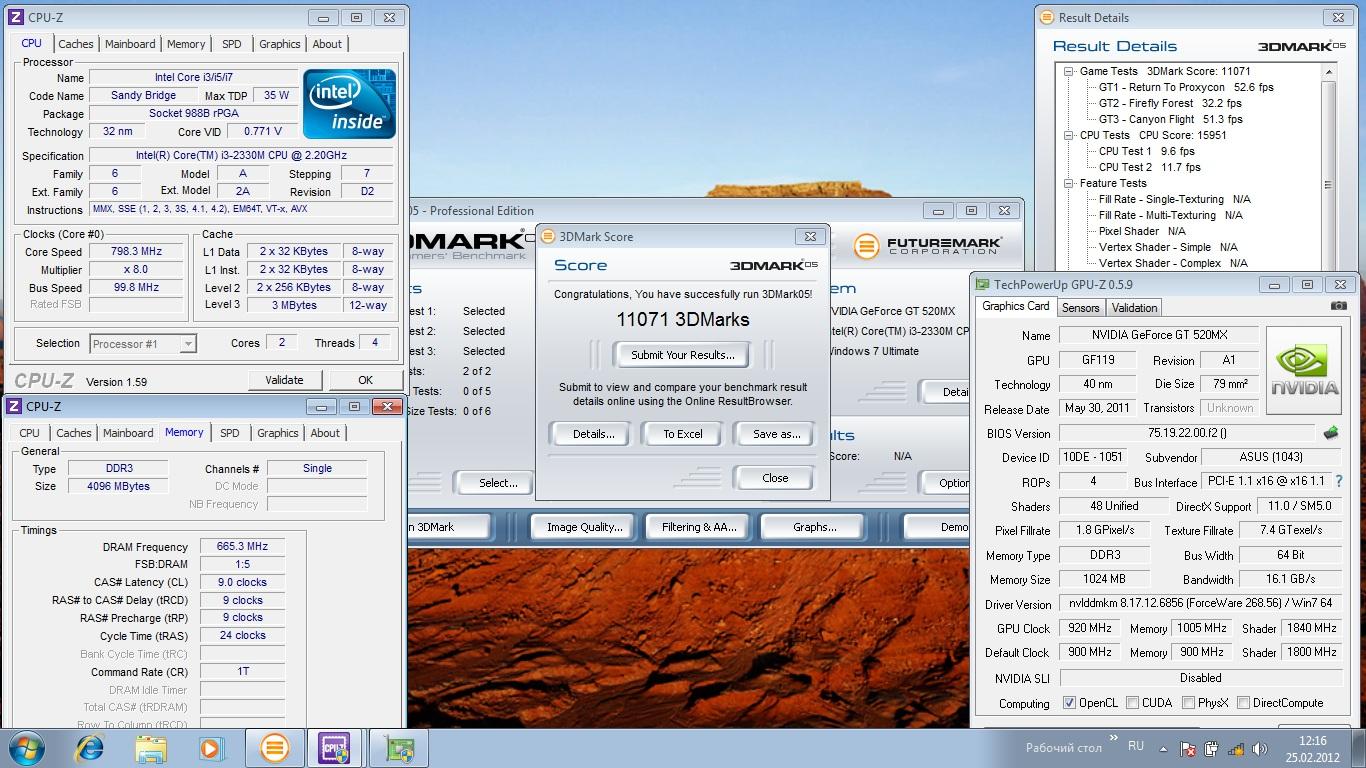Click Close in the 3DMark Score dialog
The height and width of the screenshot is (768, 1366).
coord(775,478)
